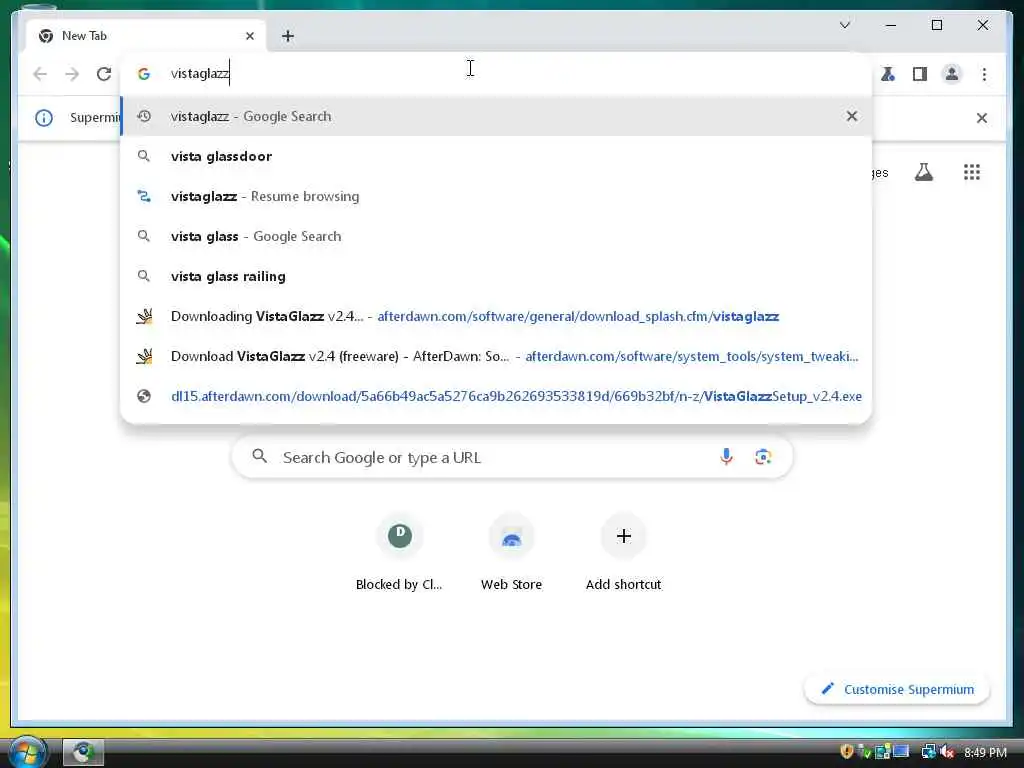Click the browser back arrow
1024x768 pixels.
40,74
